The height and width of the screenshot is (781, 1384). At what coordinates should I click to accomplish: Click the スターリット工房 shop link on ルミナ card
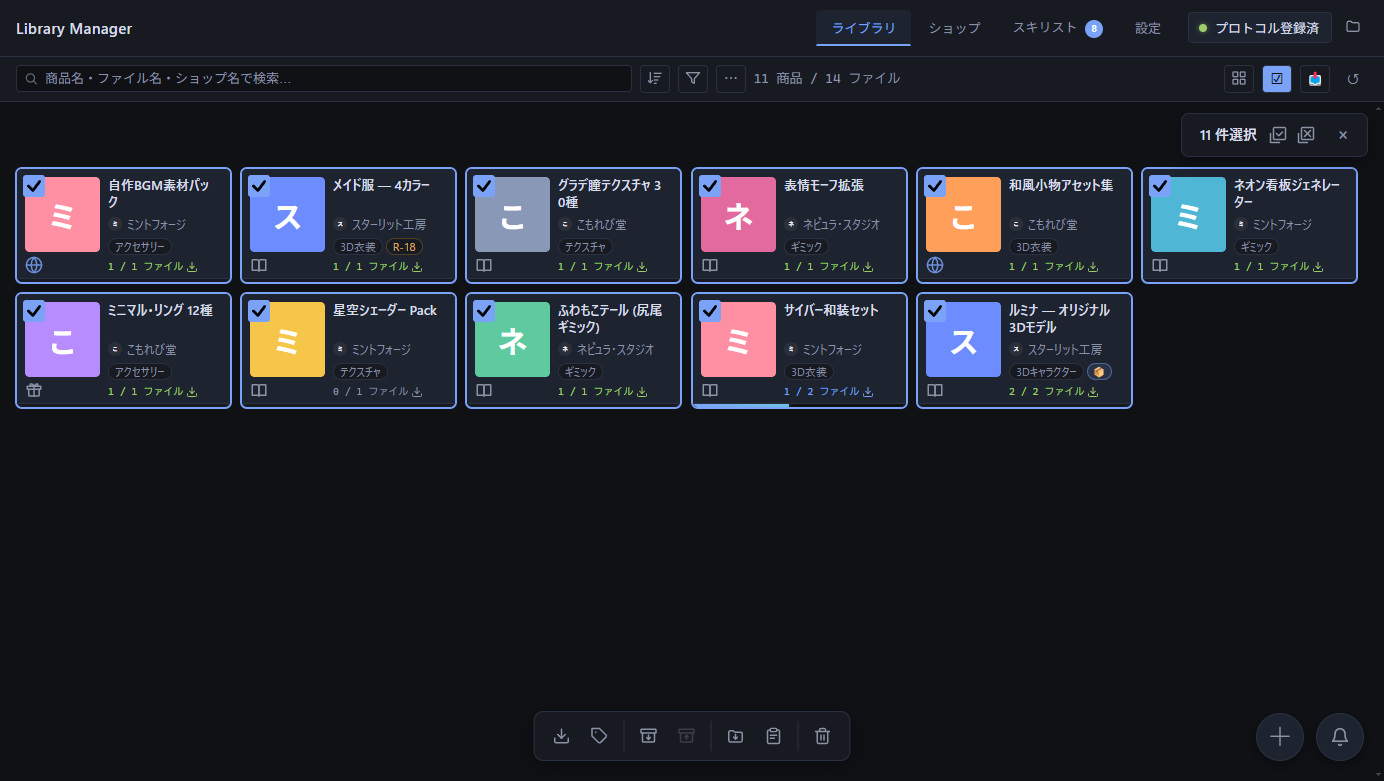coord(1057,349)
